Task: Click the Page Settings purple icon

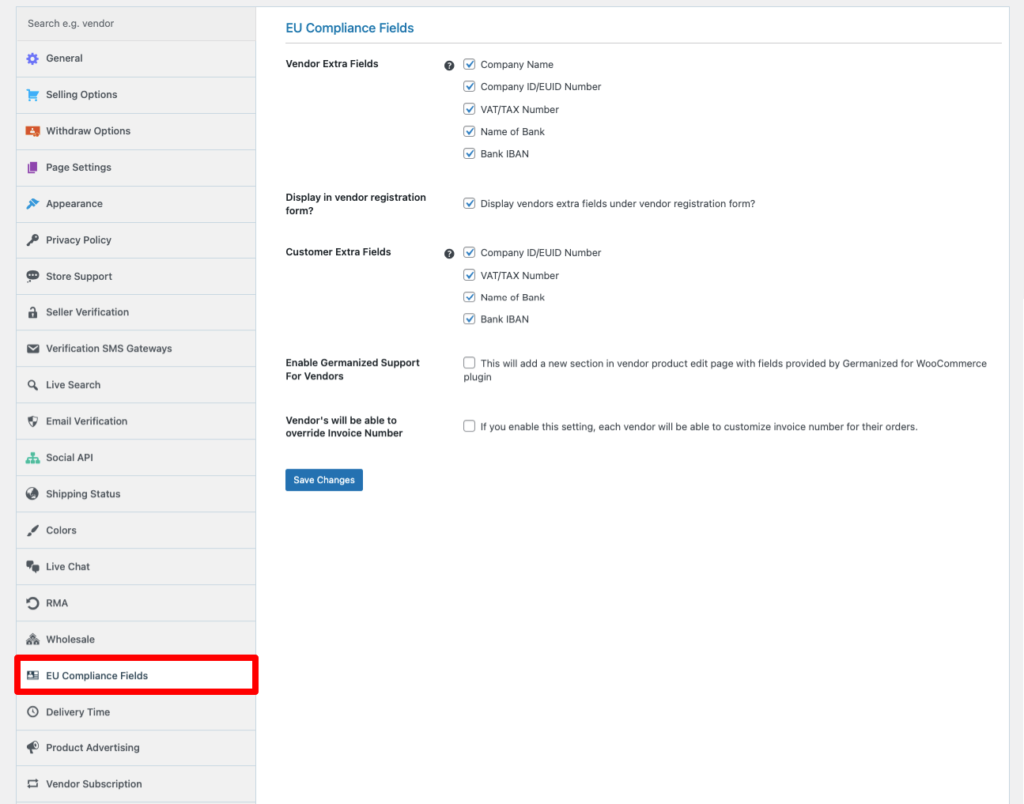Action: pos(32,168)
